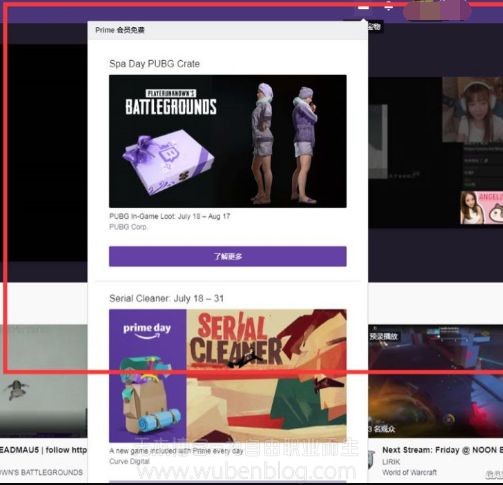
Task: Click the PUBG Corp. publisher name
Action: 128,227
